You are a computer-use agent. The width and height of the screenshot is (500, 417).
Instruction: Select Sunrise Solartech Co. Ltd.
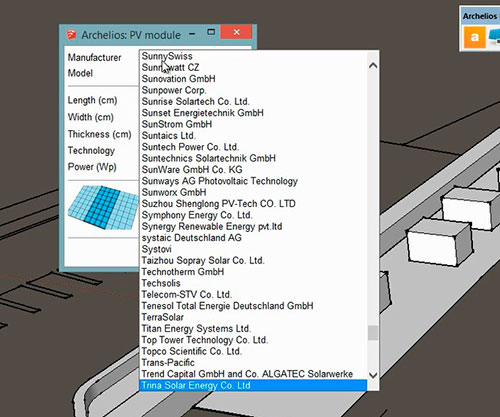[253, 101]
